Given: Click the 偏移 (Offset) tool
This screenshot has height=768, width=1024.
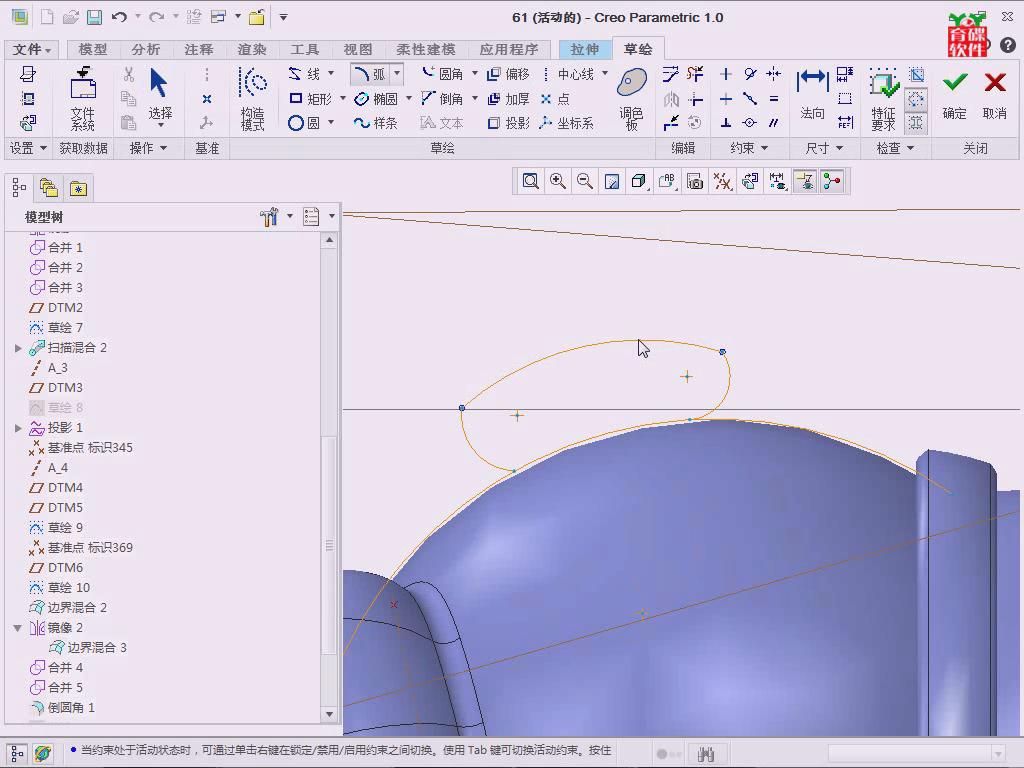Looking at the screenshot, I should point(509,74).
